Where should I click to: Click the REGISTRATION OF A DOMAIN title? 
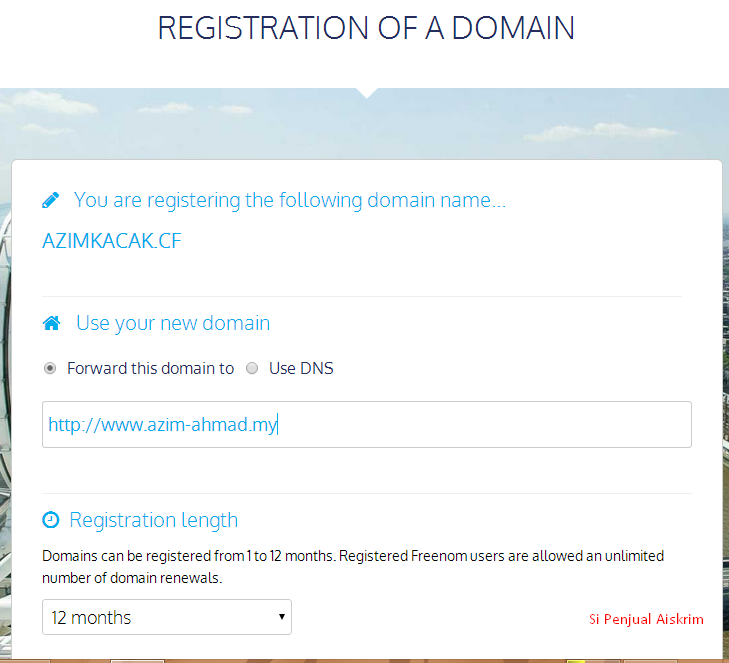(x=366, y=28)
